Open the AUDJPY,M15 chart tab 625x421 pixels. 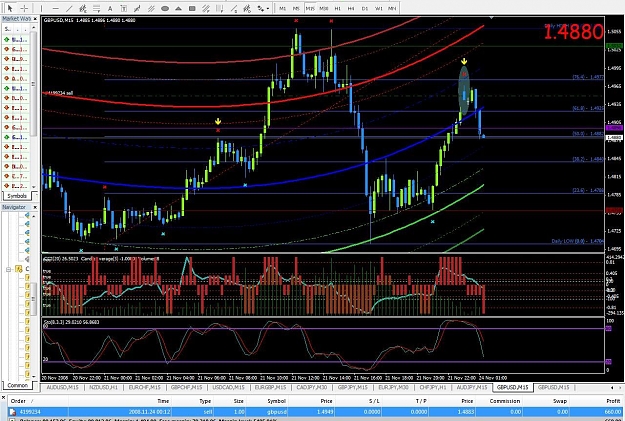(x=472, y=387)
